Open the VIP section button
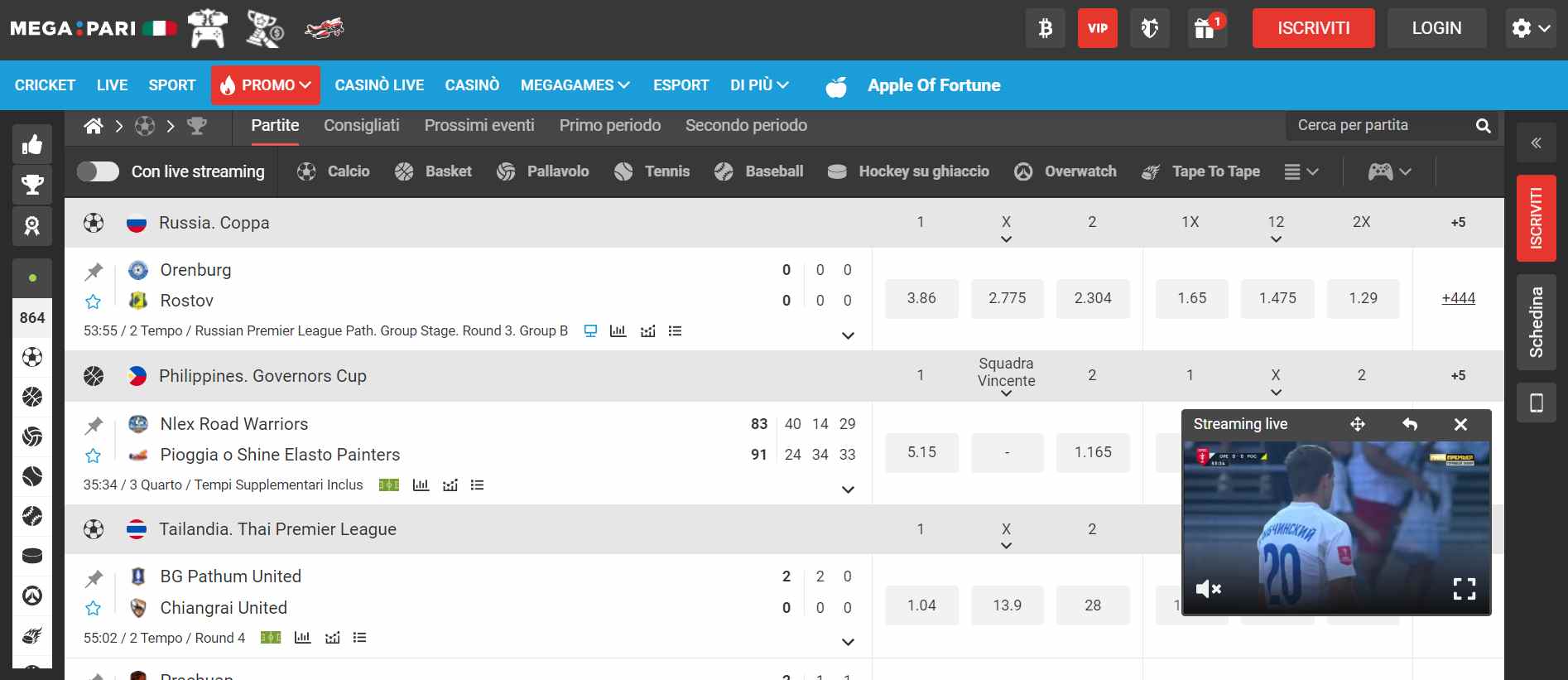1568x680 pixels. [x=1098, y=28]
